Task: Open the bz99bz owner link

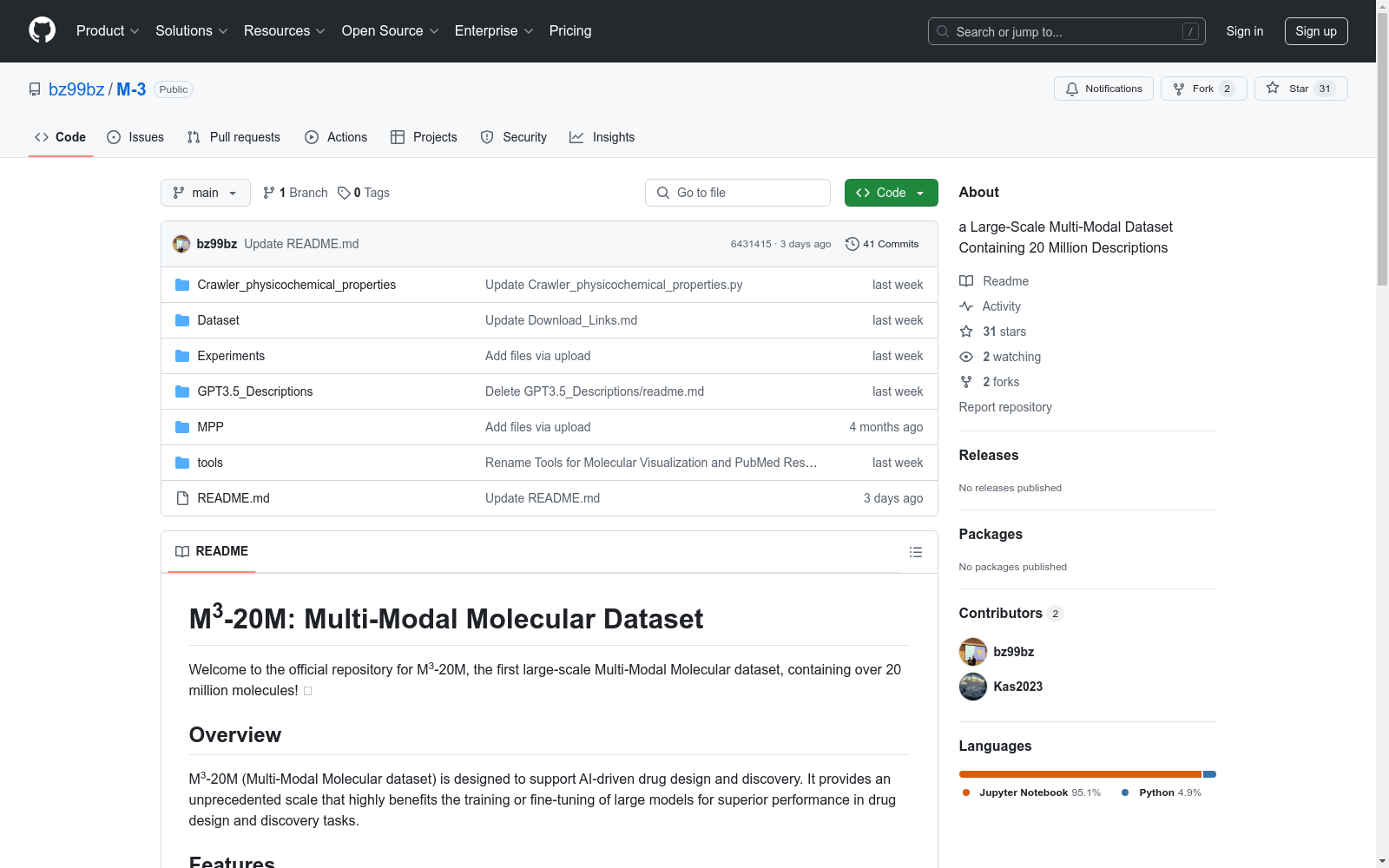Action: click(76, 89)
